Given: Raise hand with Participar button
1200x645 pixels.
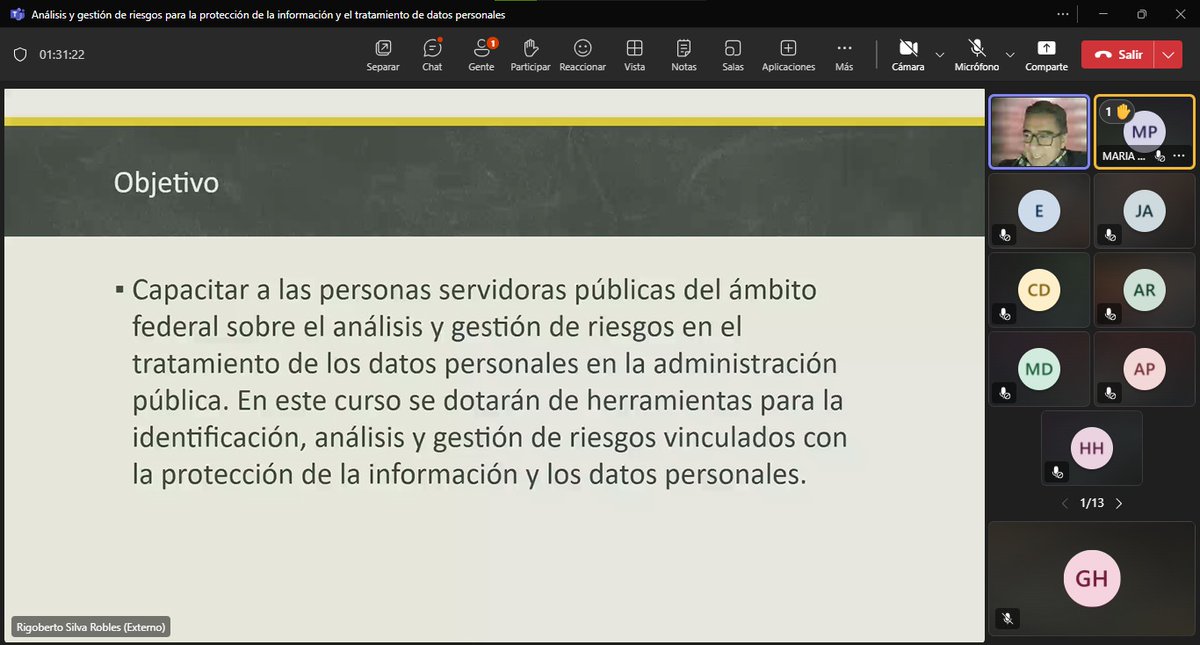Looking at the screenshot, I should point(530,55).
